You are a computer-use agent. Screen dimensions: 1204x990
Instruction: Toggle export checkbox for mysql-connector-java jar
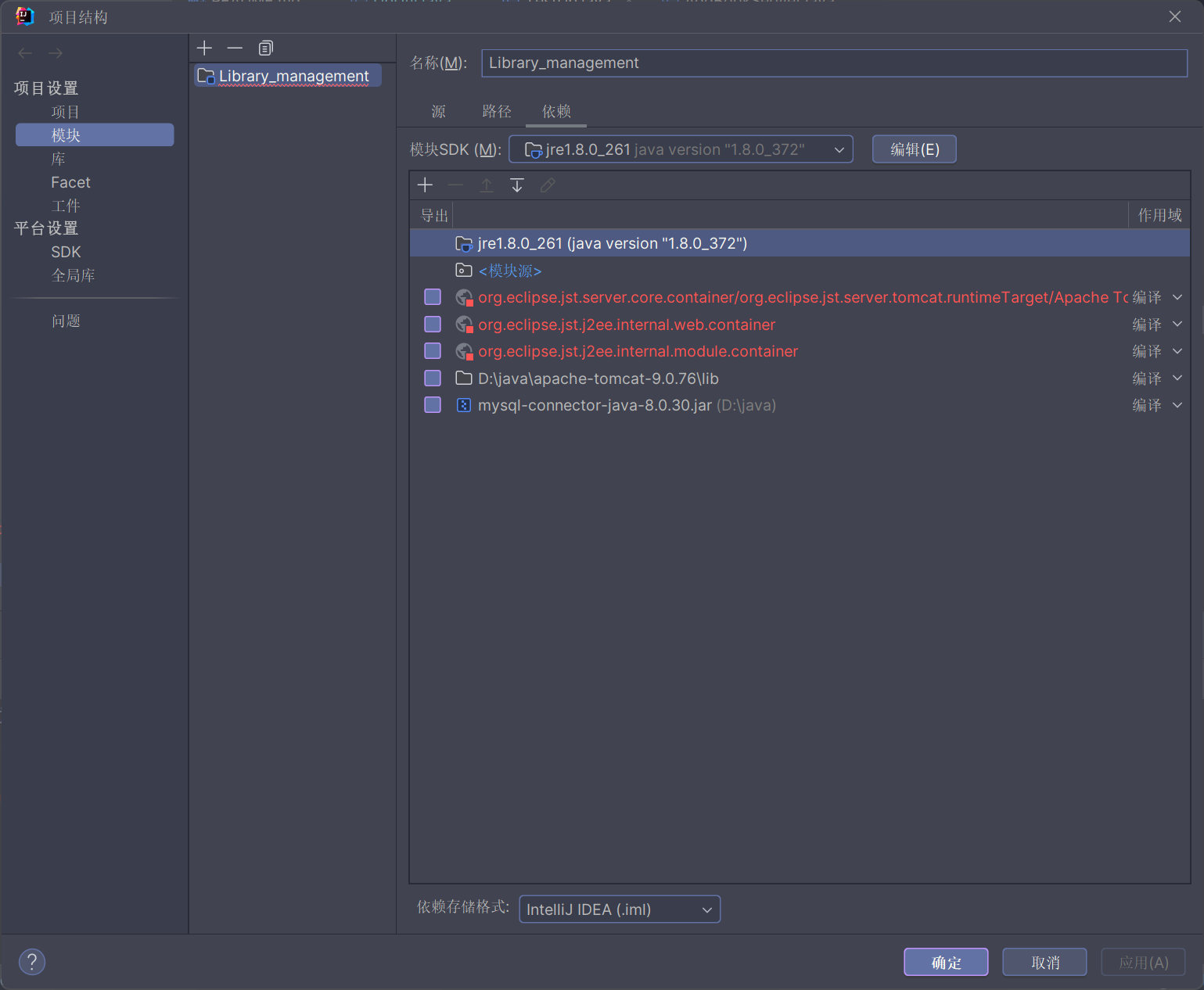pyautogui.click(x=433, y=405)
